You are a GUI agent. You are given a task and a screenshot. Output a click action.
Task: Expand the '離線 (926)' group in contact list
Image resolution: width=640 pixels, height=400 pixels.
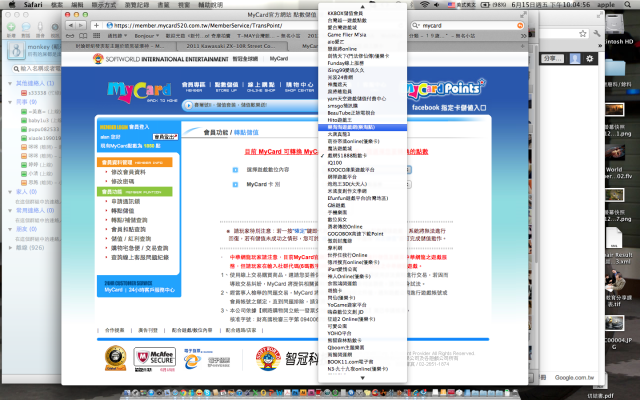(10, 248)
